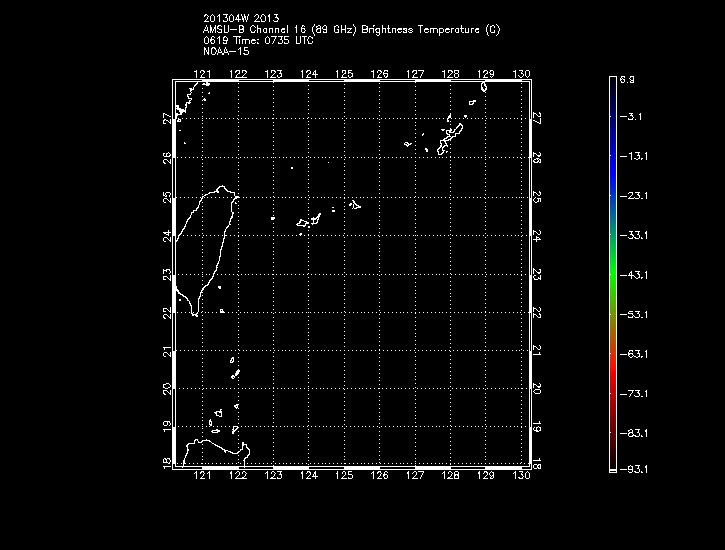Click the AMSU-B Channel 16 Brightness Temperature heading
The image size is (725, 550).
[x=351, y=29]
